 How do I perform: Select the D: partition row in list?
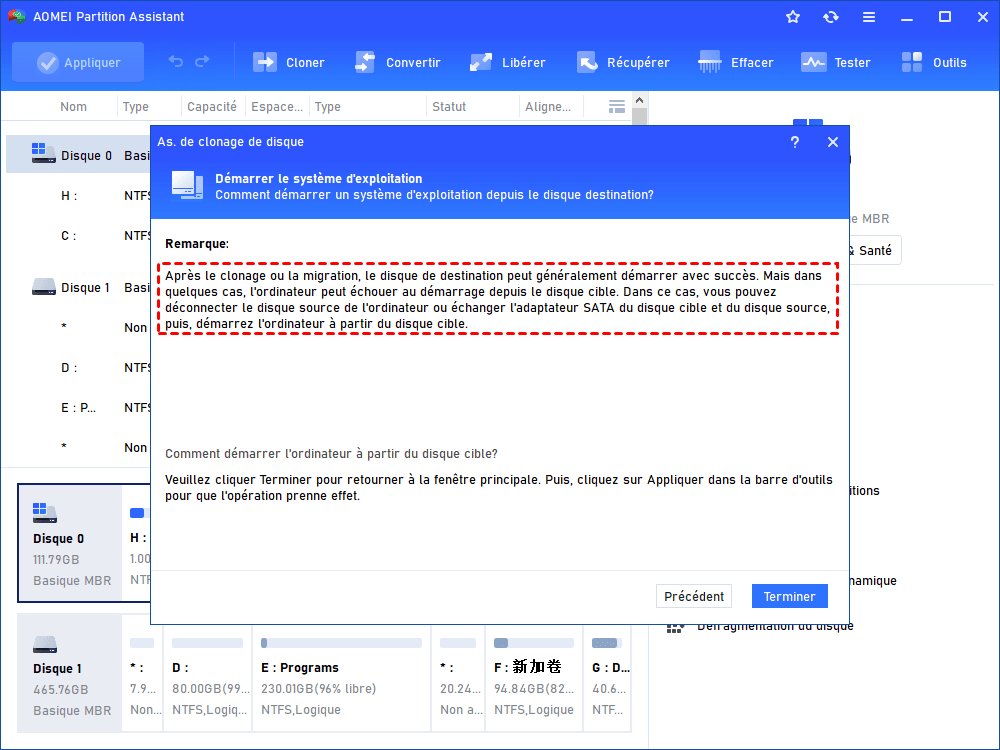coord(78,368)
